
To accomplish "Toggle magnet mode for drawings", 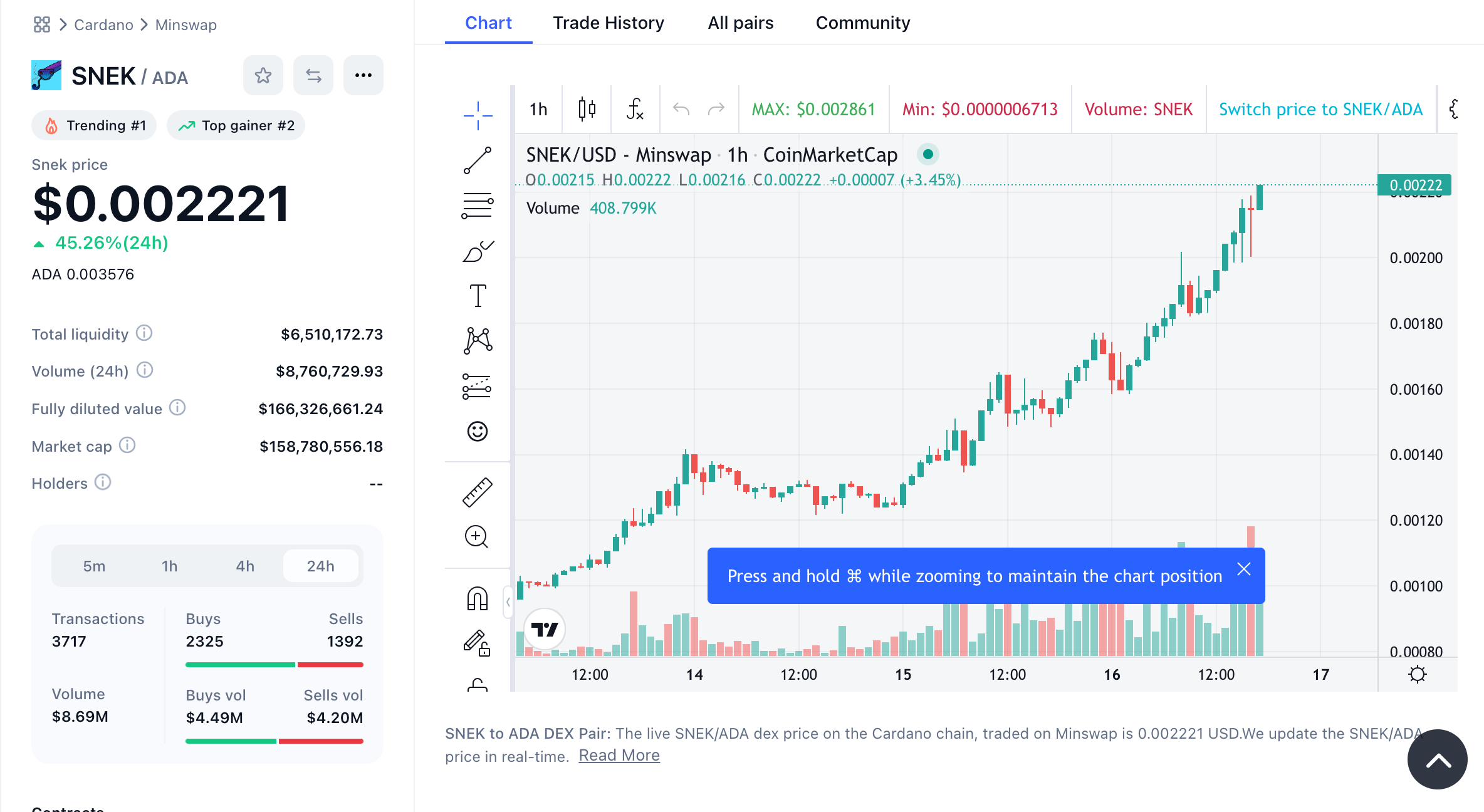I will pos(478,598).
